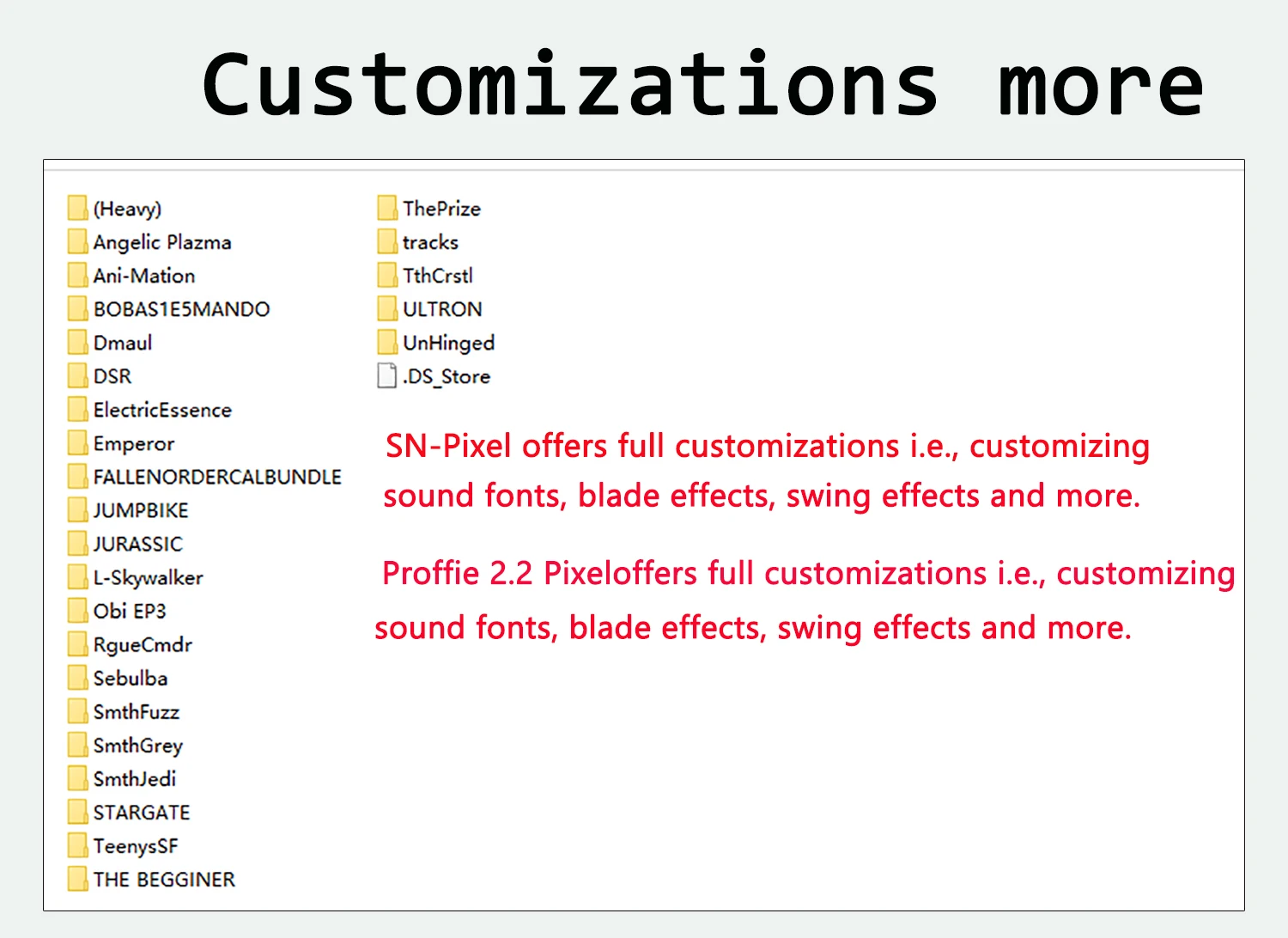This screenshot has height=938, width=1288.
Task: Select the ULTRON folder icon
Action: 387,309
